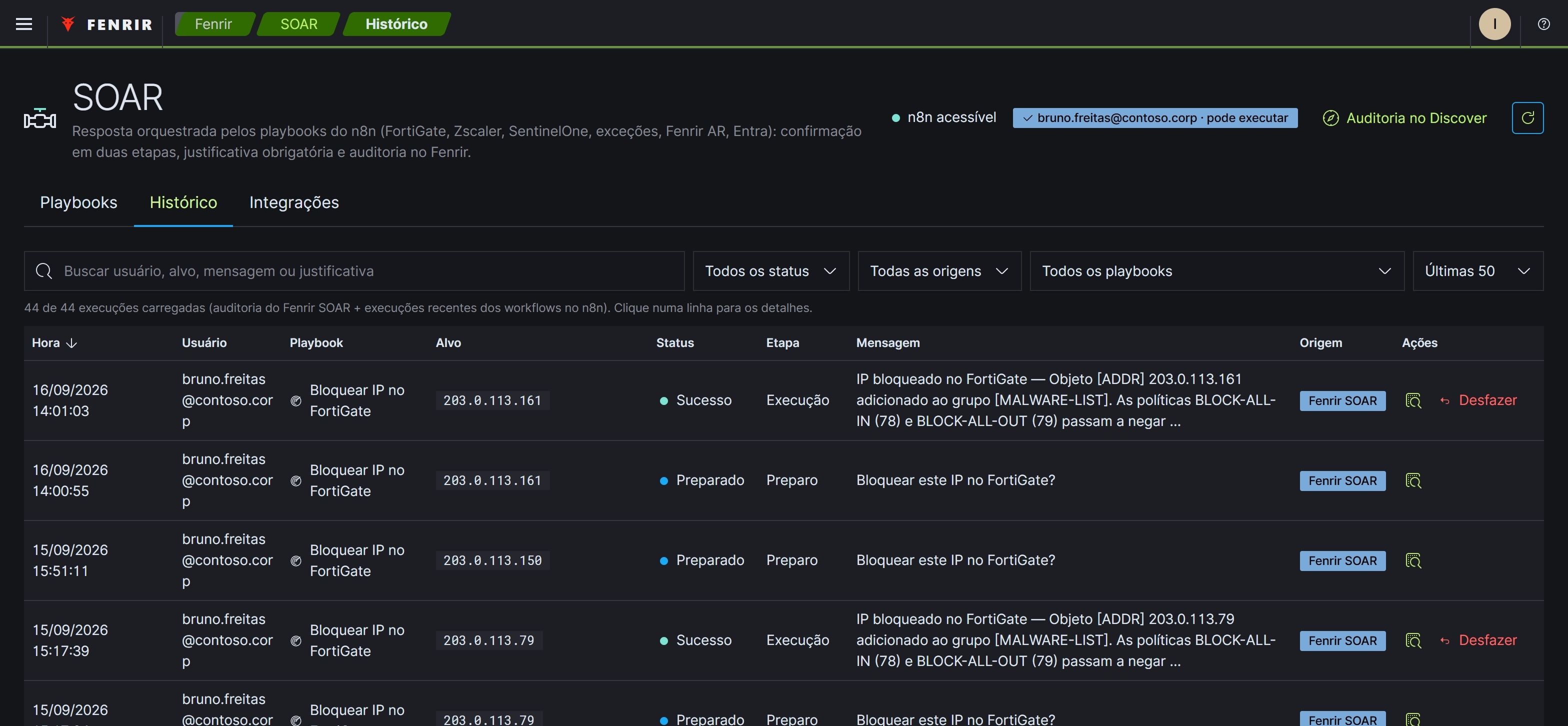The height and width of the screenshot is (726, 1568).
Task: Sort by Hora column arrow
Action: (x=71, y=343)
